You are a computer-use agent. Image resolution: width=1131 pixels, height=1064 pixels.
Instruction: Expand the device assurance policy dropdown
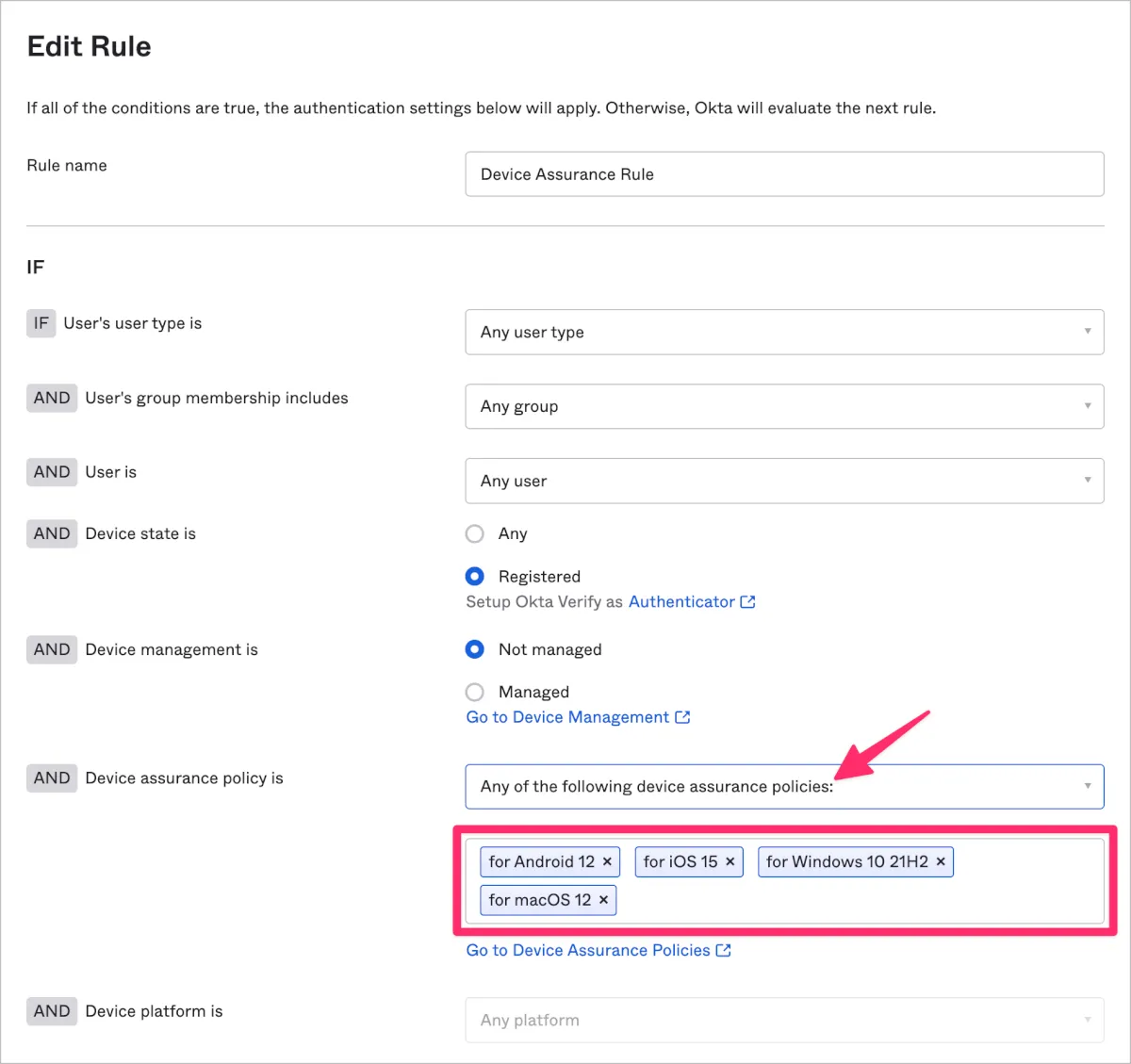tap(784, 786)
